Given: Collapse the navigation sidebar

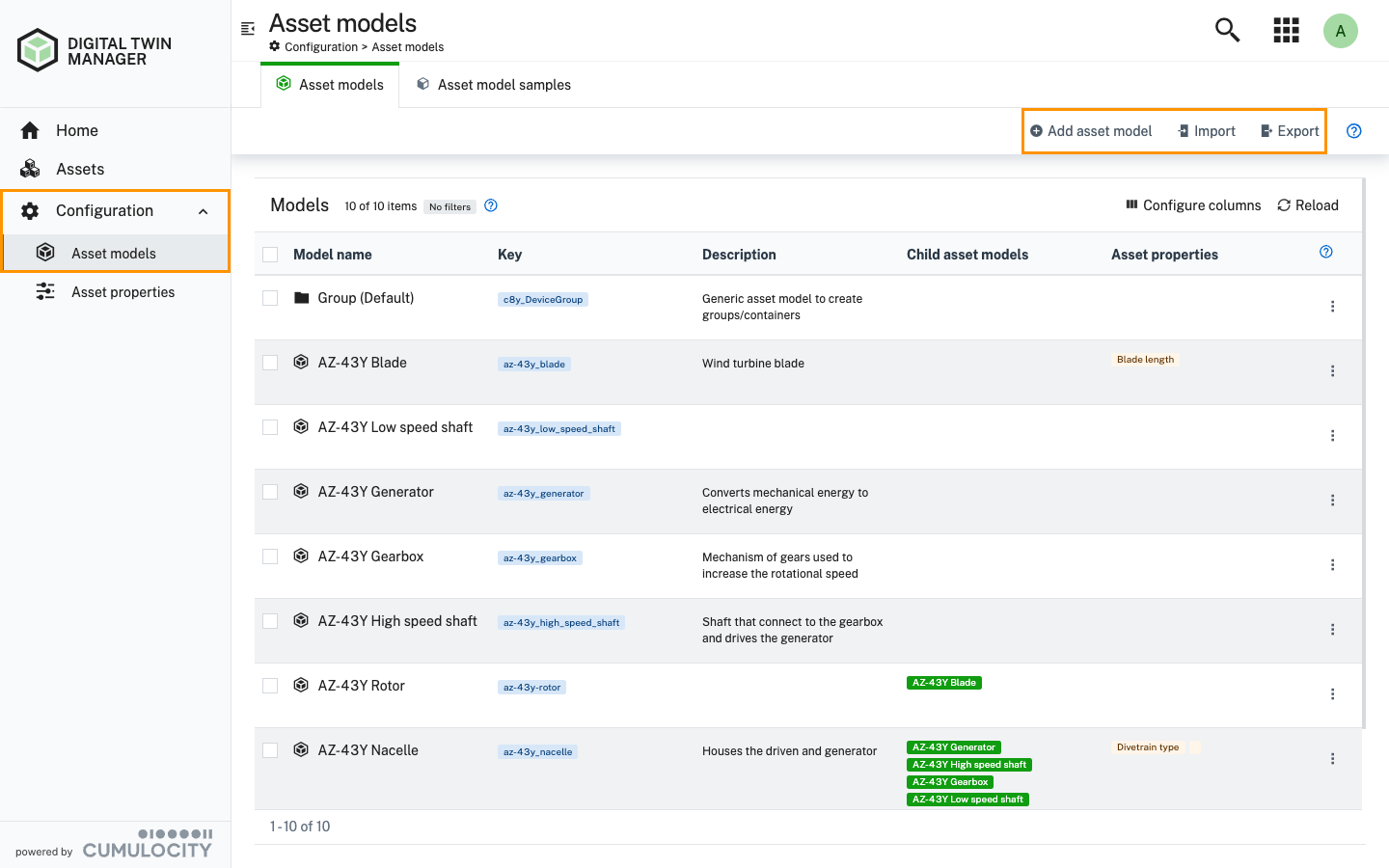Looking at the screenshot, I should click(247, 29).
